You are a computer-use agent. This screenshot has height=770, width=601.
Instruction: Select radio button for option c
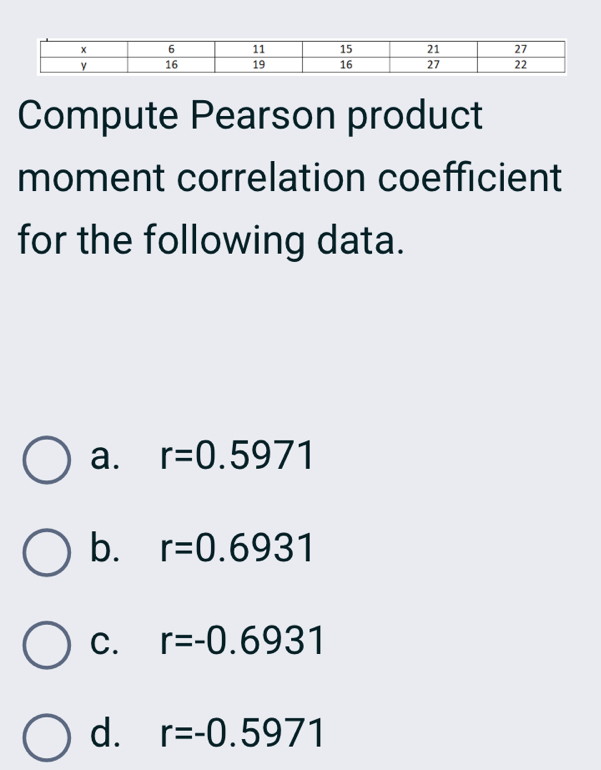click(46, 640)
